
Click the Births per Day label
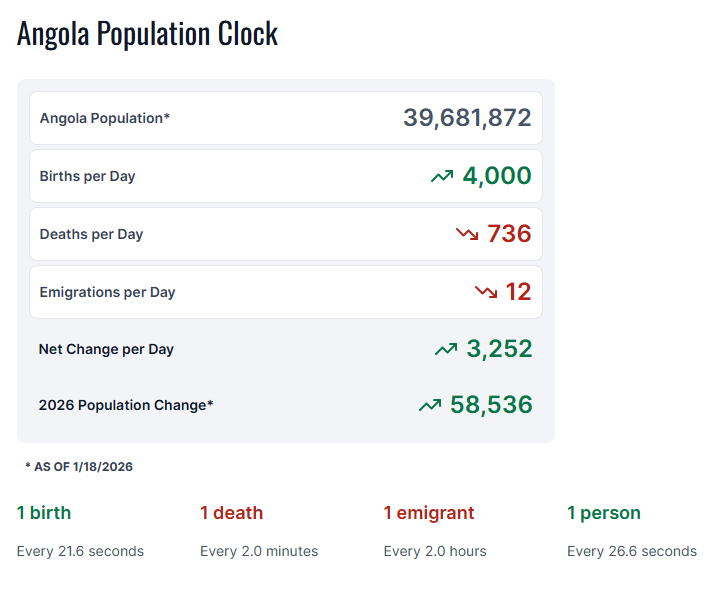point(87,176)
